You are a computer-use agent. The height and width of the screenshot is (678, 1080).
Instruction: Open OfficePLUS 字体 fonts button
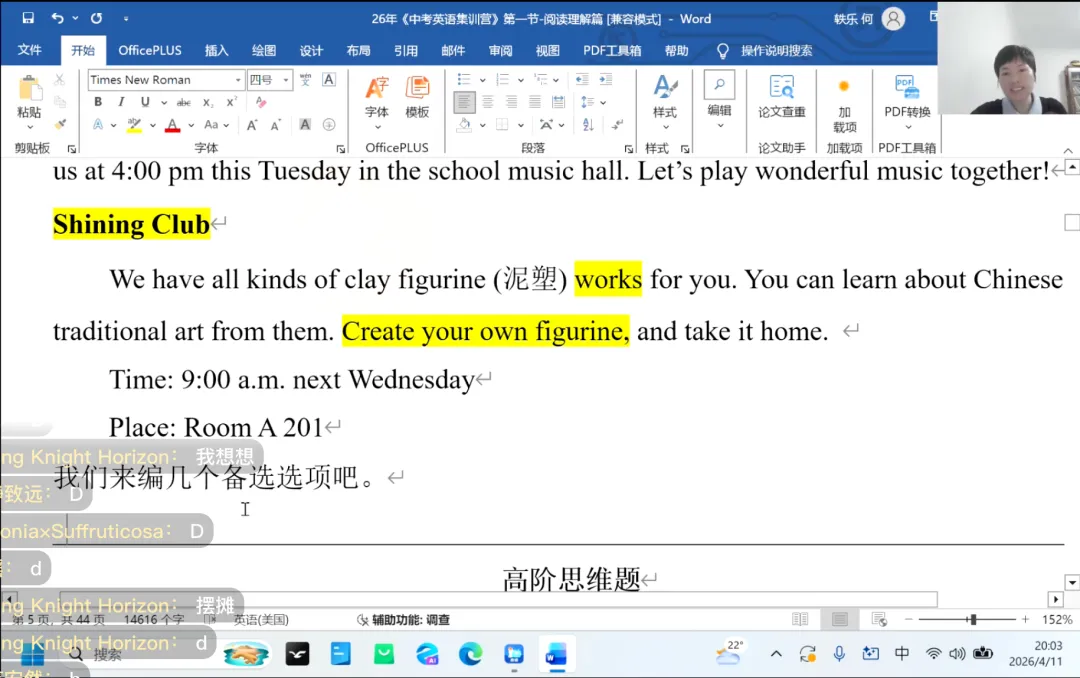[x=377, y=102]
